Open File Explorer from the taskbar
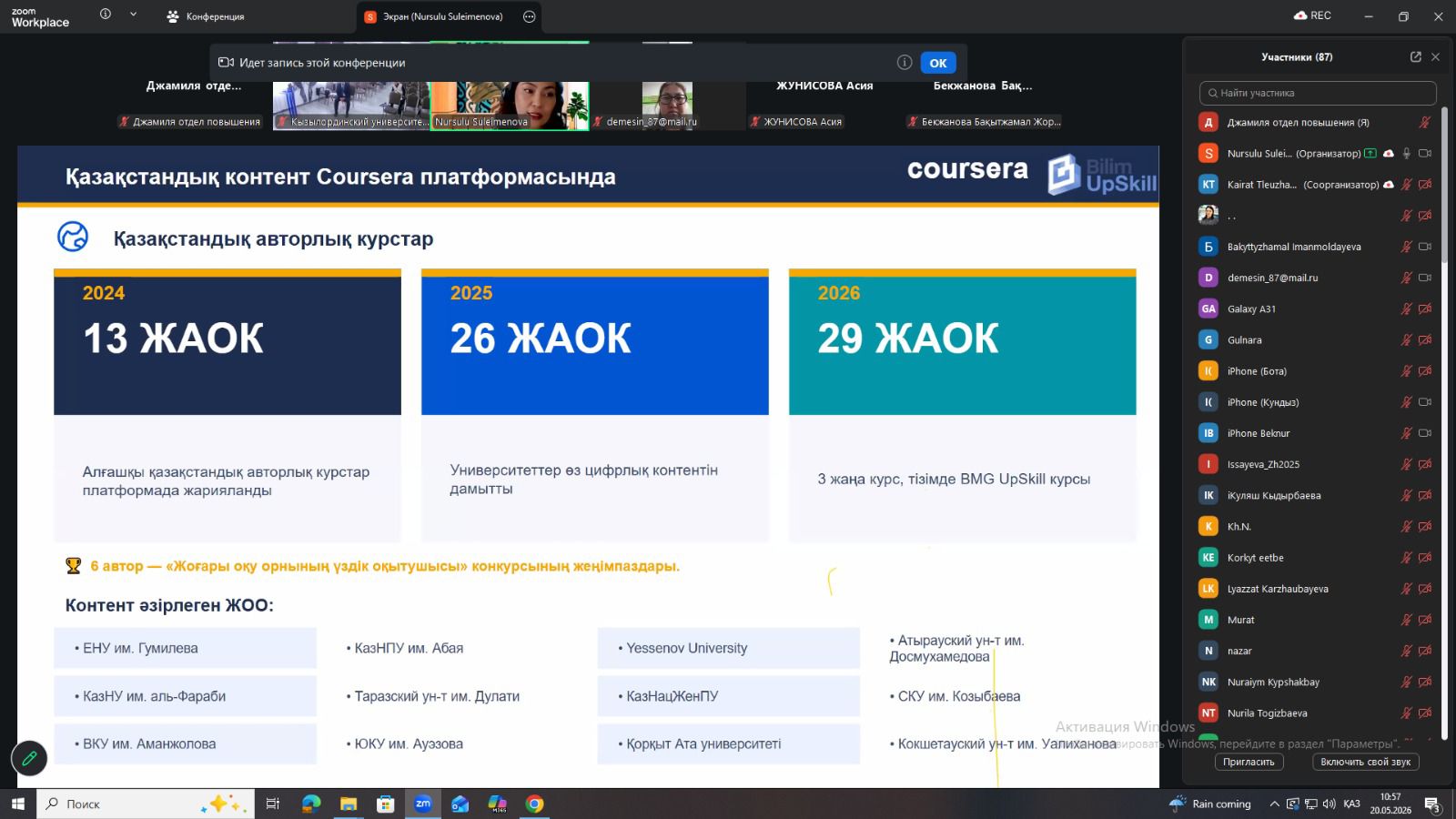This screenshot has width=1456, height=819. click(349, 804)
